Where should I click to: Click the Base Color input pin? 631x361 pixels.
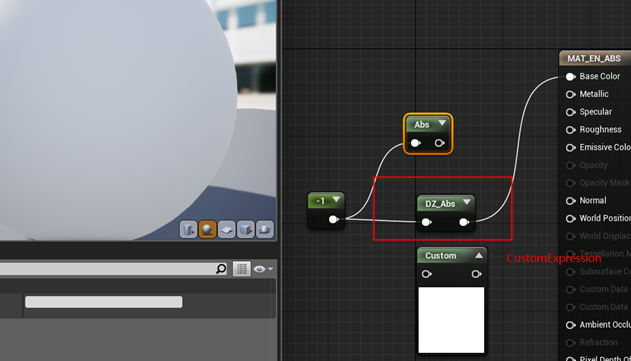tap(570, 76)
